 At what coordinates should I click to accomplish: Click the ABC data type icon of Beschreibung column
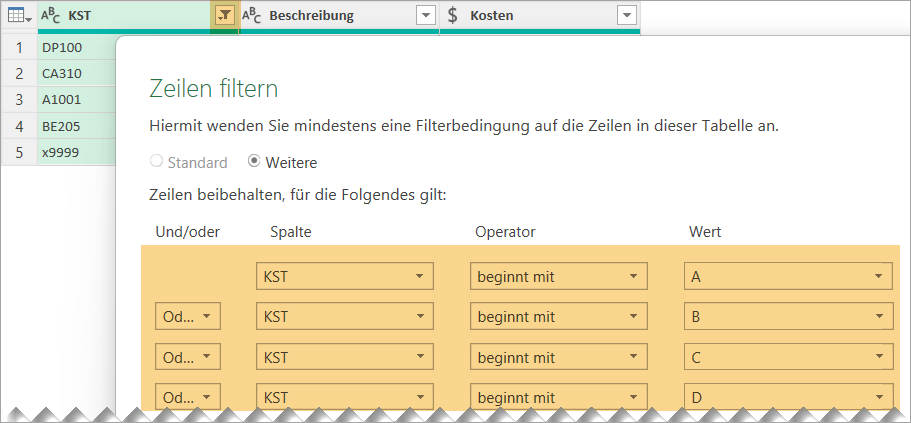coord(252,16)
